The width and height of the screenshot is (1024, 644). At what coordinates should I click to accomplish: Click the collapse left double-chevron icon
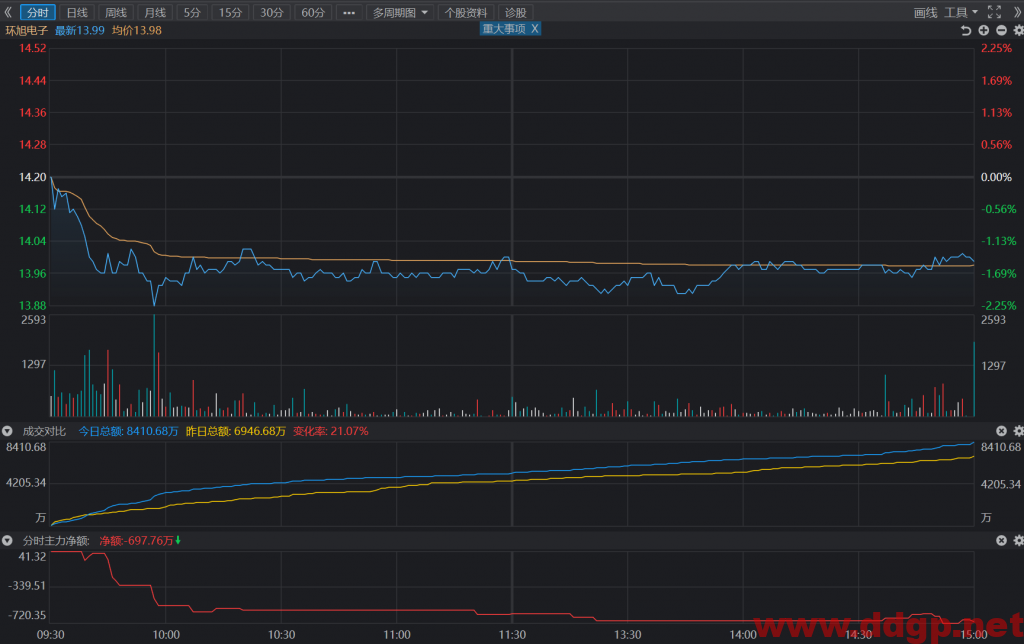8,12
